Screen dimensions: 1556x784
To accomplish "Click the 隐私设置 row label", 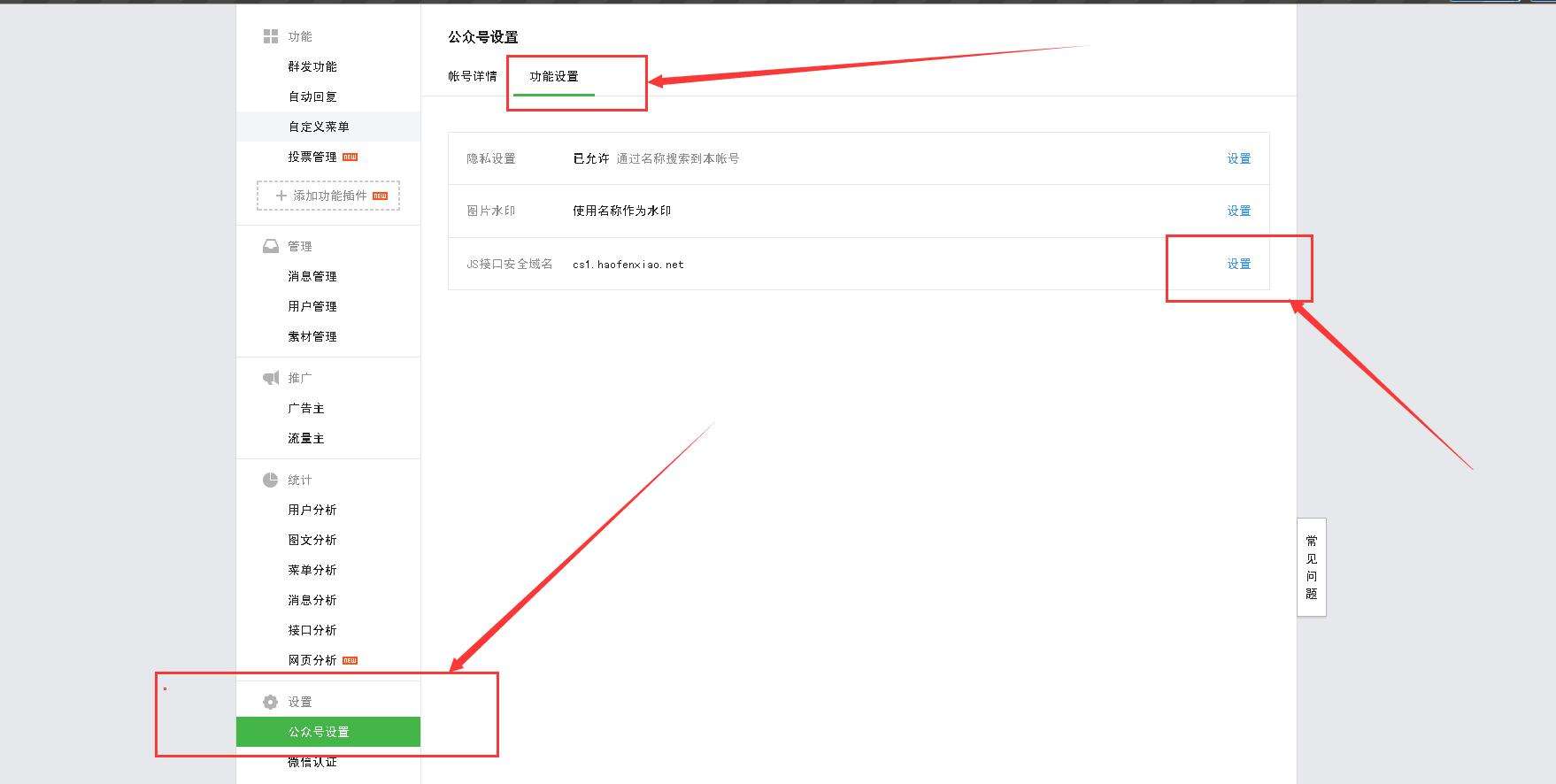I will point(491,158).
